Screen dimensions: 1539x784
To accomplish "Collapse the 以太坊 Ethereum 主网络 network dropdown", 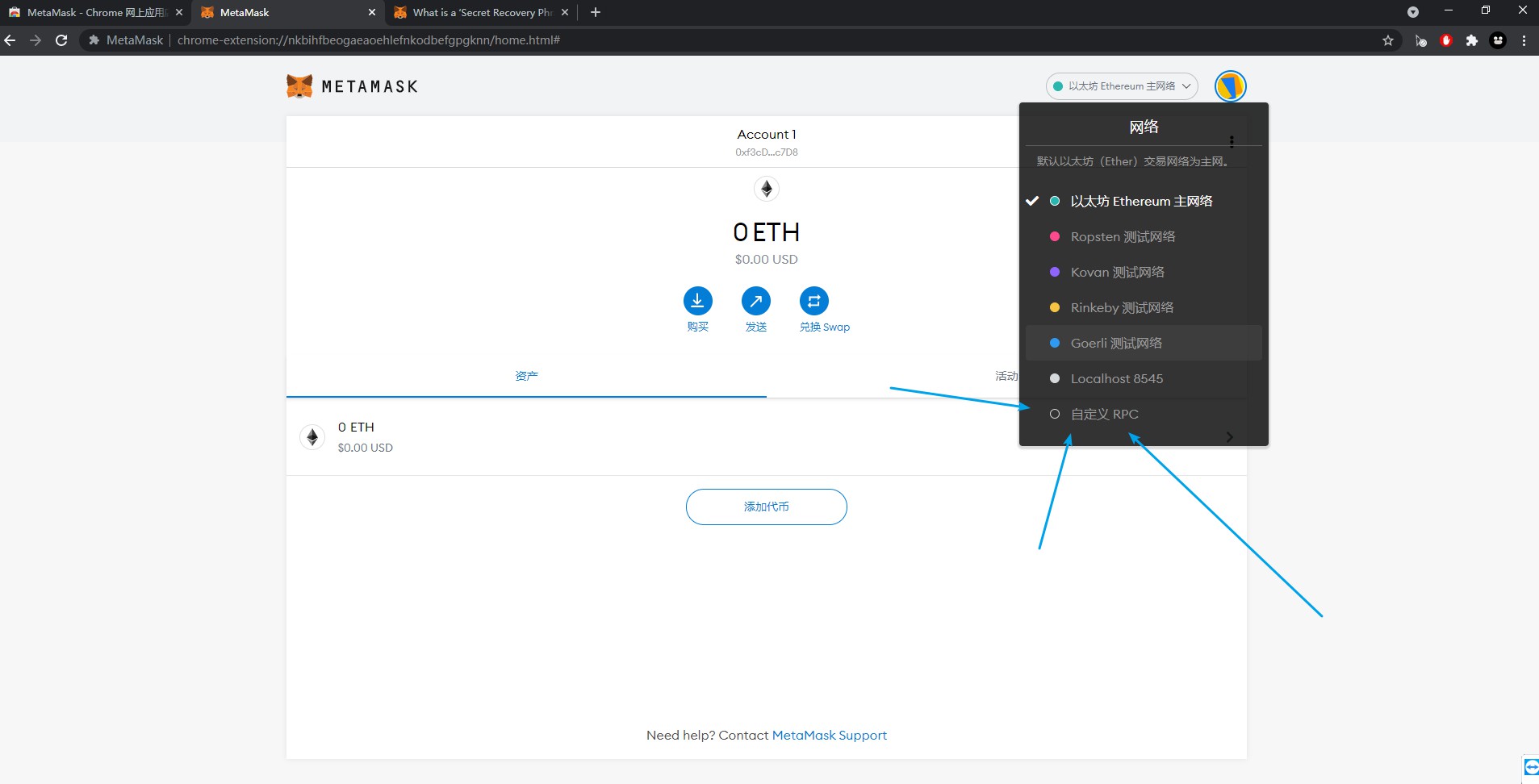I will [1122, 86].
